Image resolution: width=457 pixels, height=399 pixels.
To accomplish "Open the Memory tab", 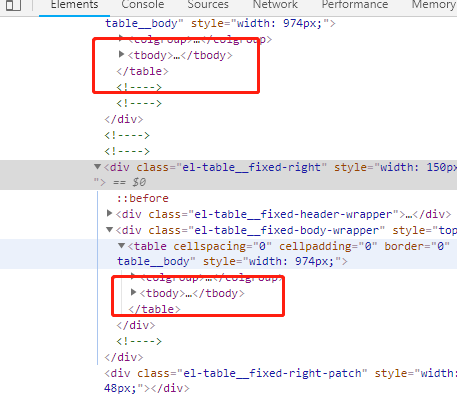I will point(434,5).
